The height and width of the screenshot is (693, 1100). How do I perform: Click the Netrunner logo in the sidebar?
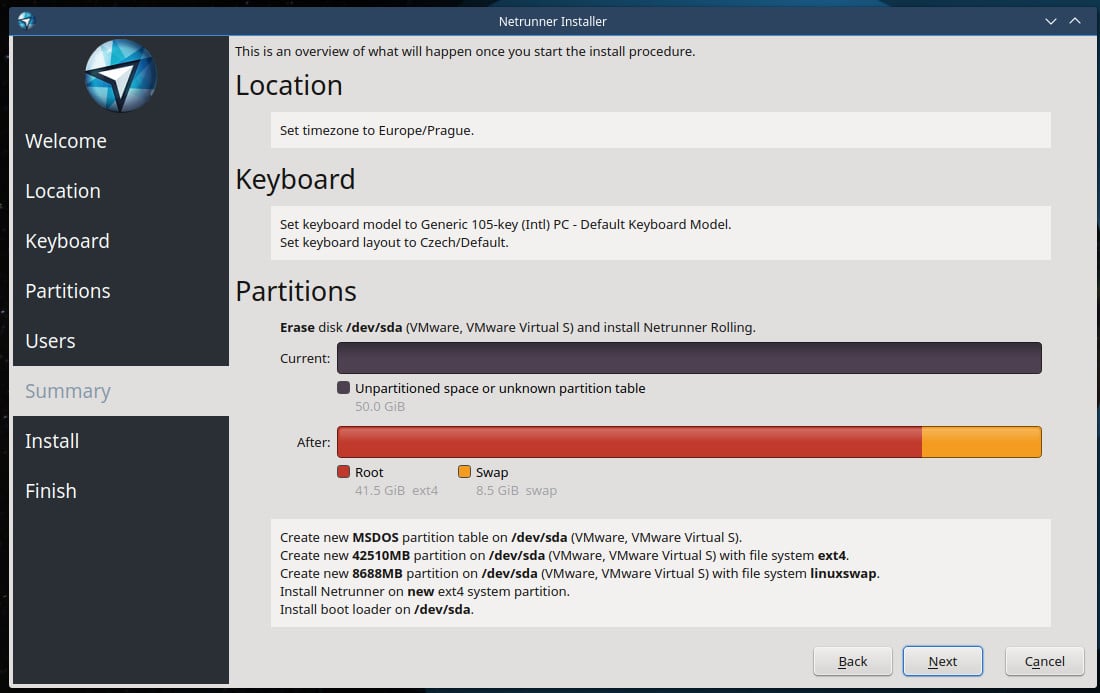(x=121, y=76)
